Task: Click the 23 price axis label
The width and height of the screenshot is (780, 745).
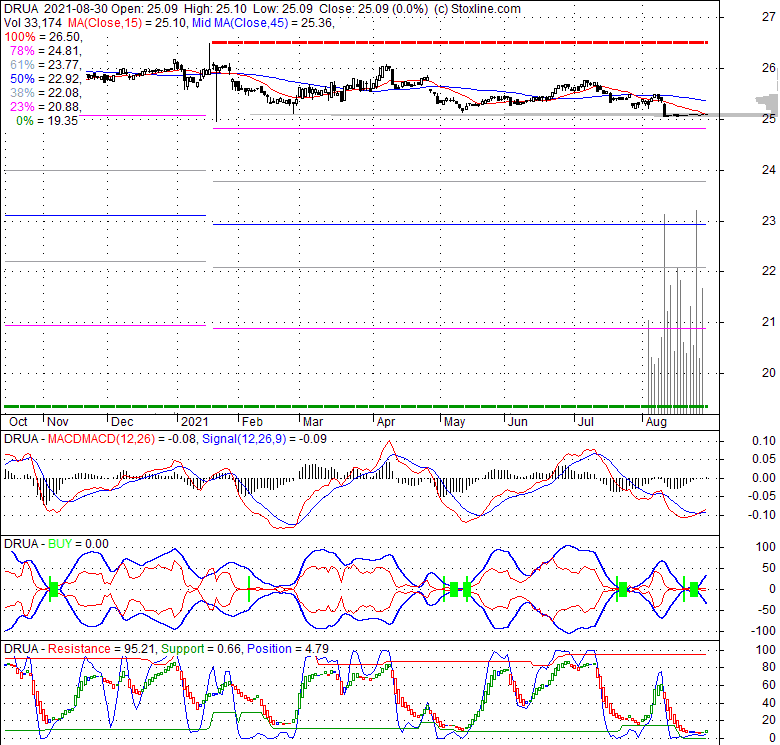Action: click(769, 221)
